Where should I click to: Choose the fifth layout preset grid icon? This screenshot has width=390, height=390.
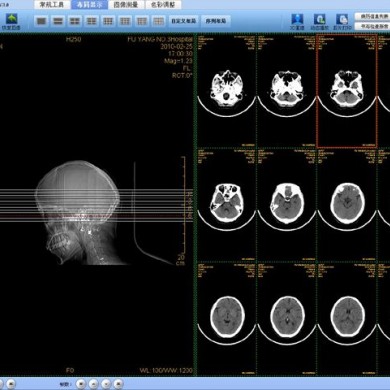(x=108, y=21)
